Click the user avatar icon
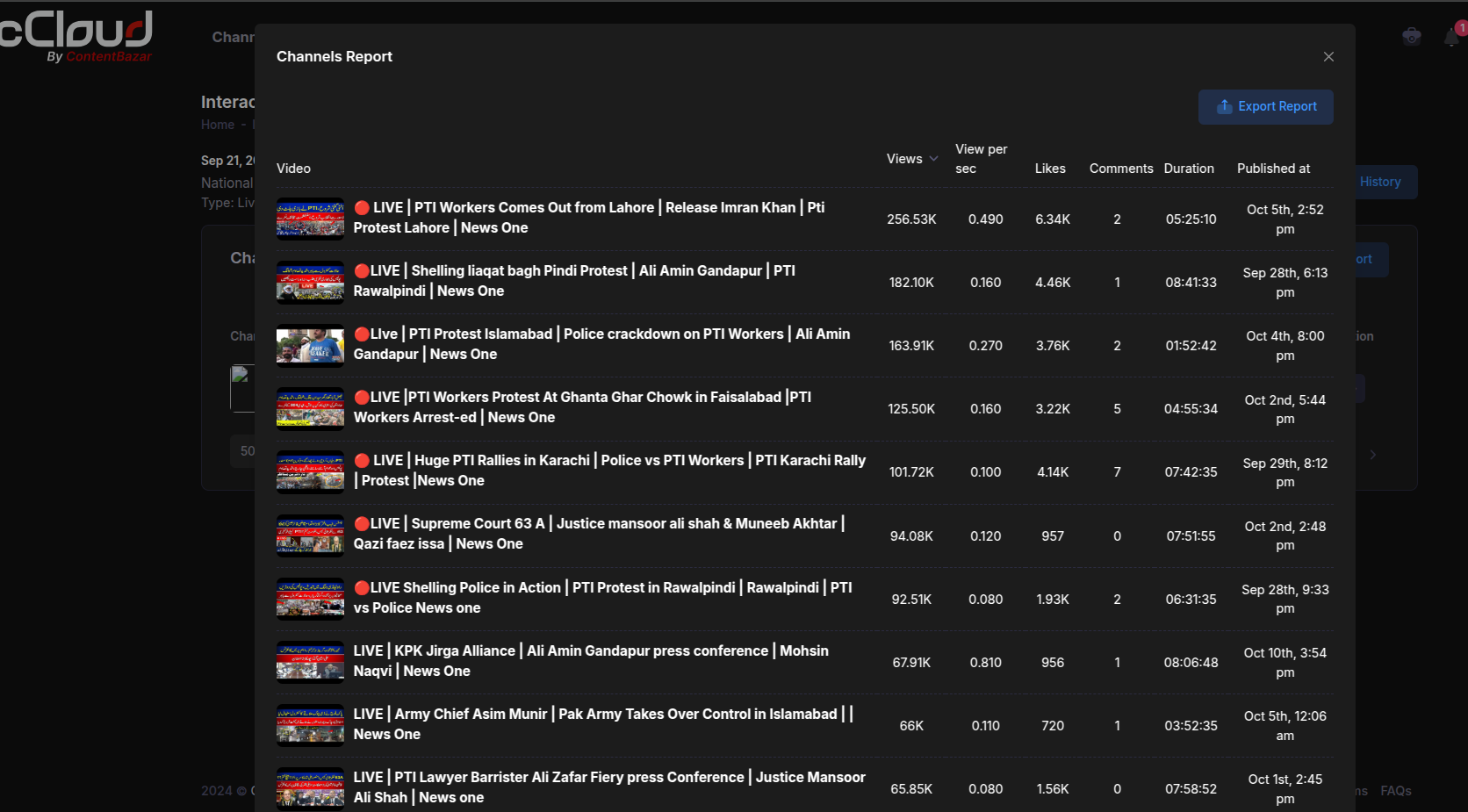This screenshot has width=1468, height=812. point(1411,36)
